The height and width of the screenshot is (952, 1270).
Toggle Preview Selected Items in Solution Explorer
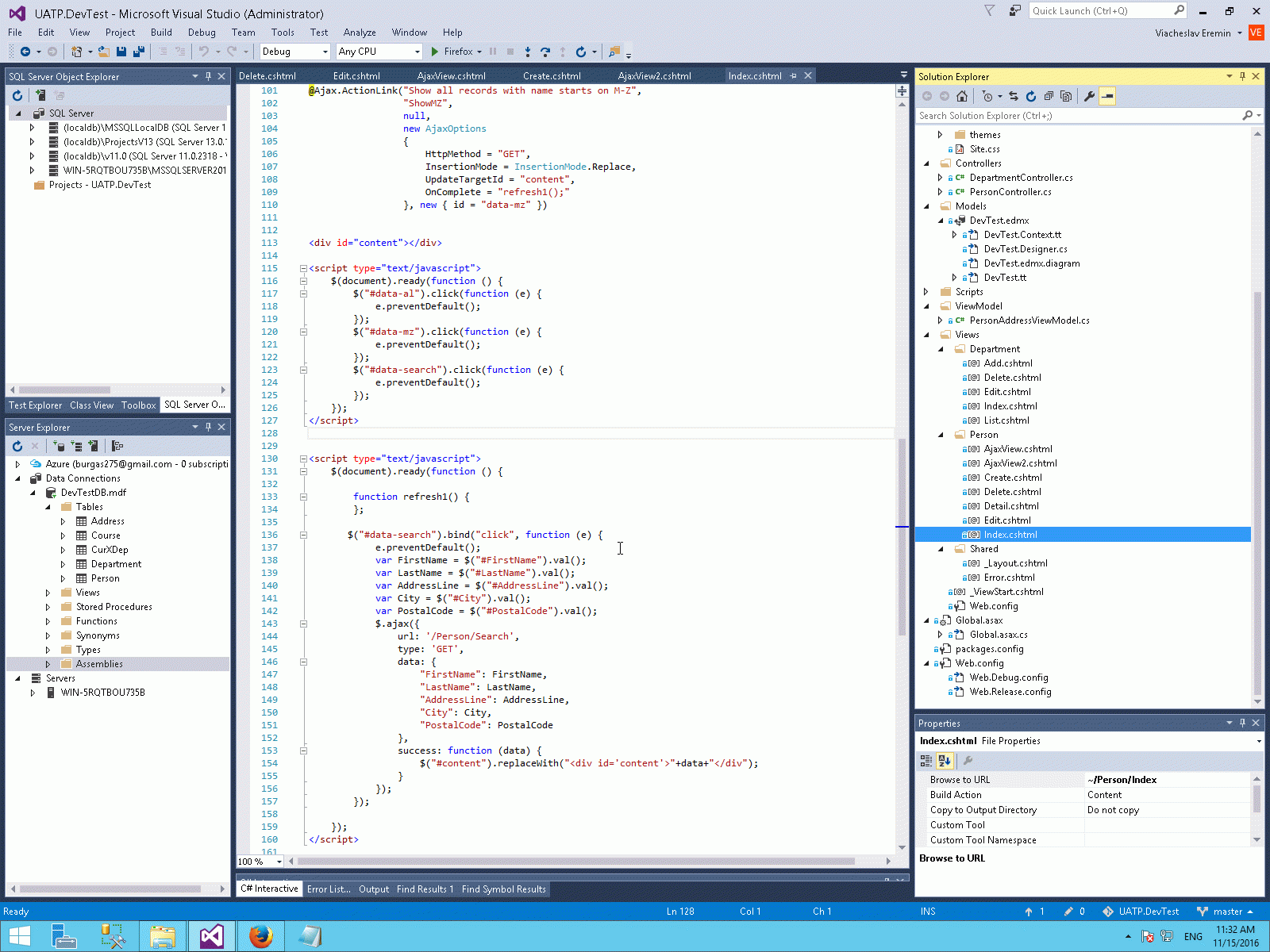point(1107,96)
